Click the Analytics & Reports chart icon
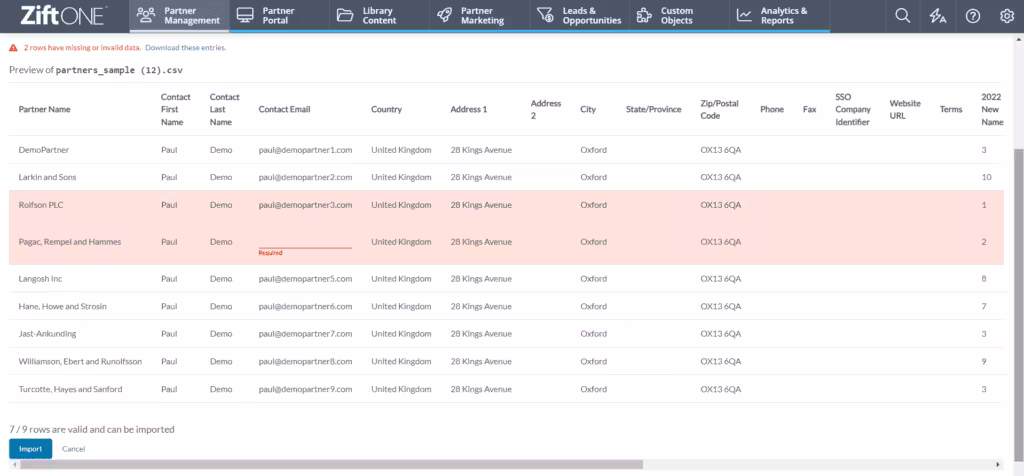This screenshot has width=1024, height=476. coord(744,15)
